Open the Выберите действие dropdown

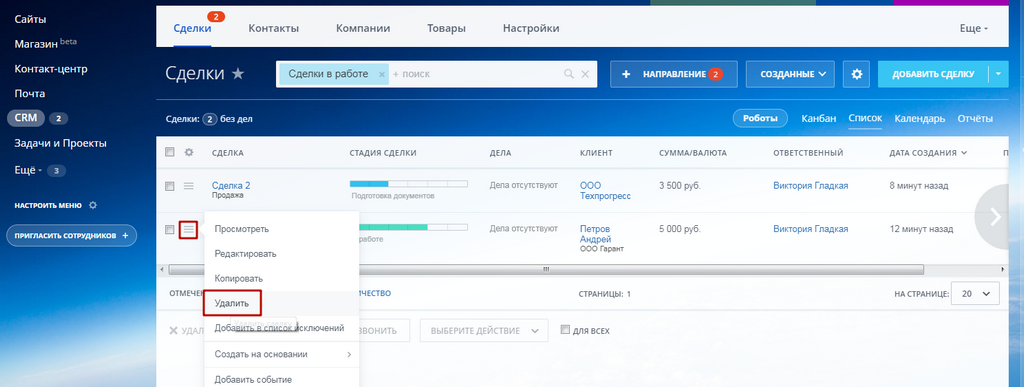484,331
